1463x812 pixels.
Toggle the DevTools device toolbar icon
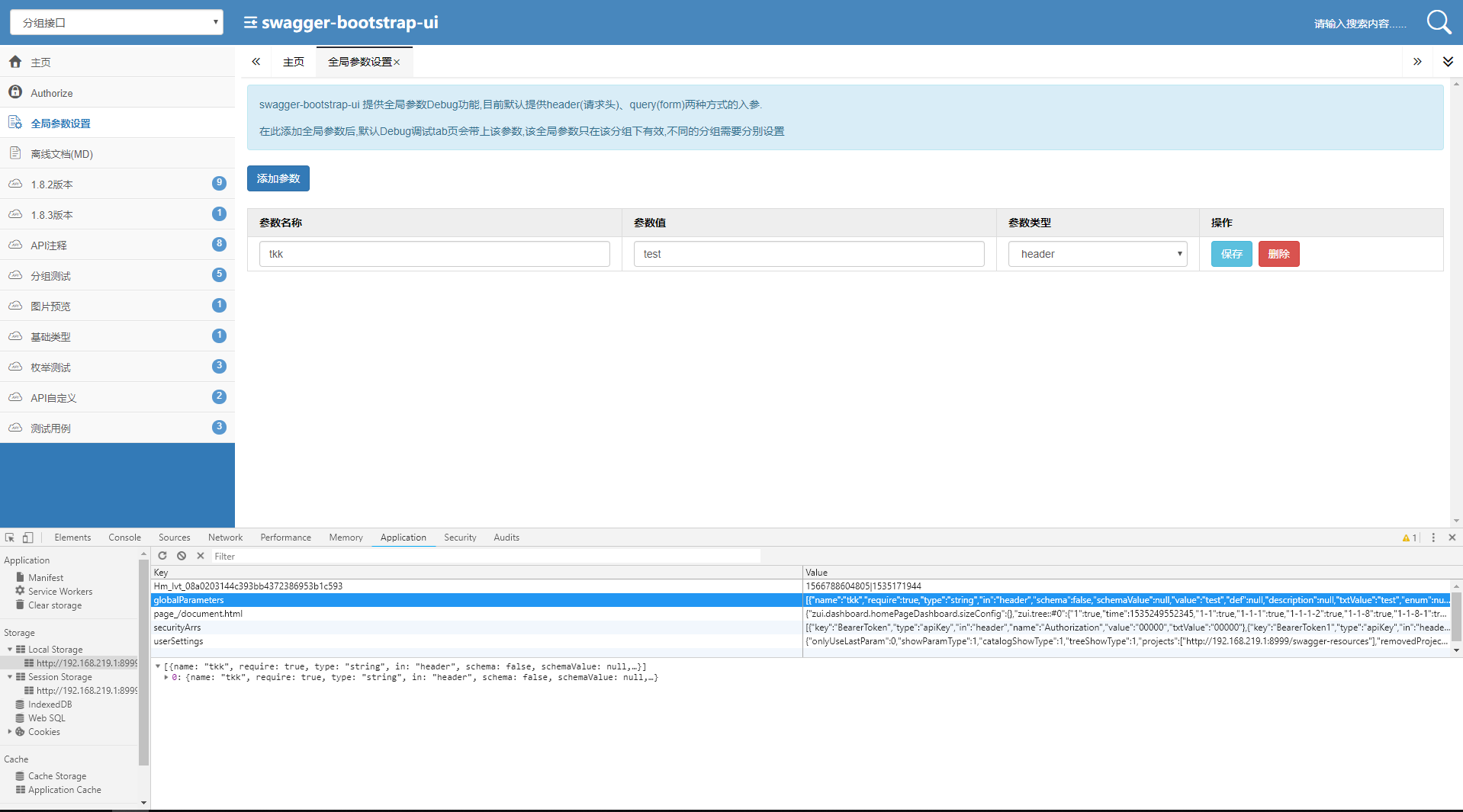click(x=27, y=538)
